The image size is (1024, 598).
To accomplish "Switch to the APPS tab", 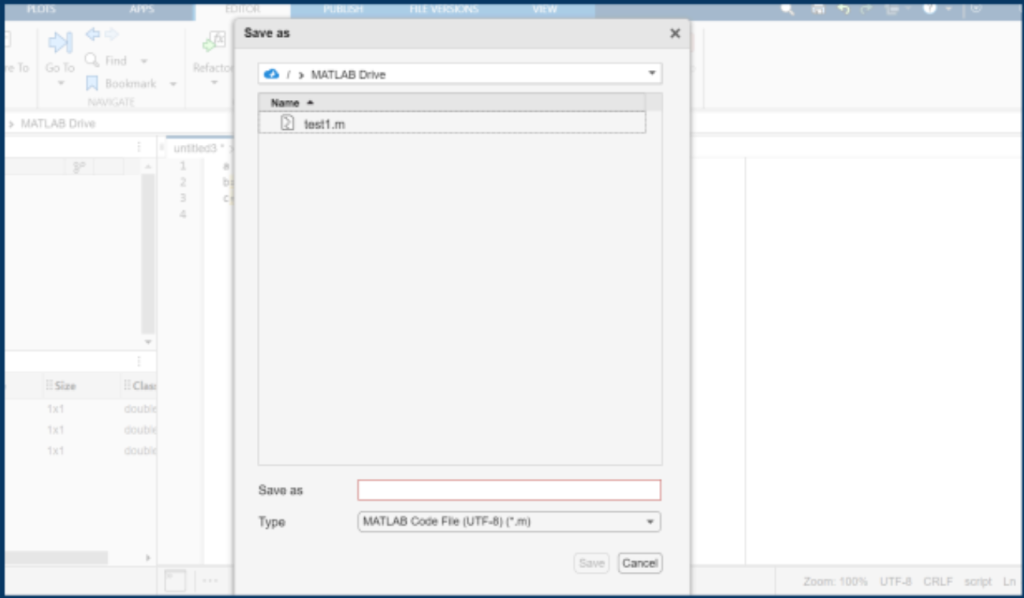I will tap(142, 9).
